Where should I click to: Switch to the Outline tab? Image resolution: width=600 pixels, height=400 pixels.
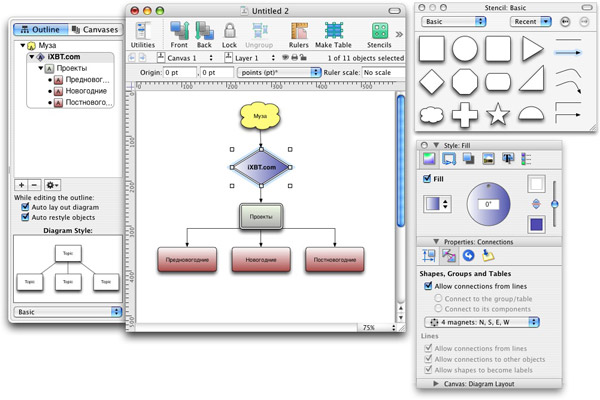point(41,29)
